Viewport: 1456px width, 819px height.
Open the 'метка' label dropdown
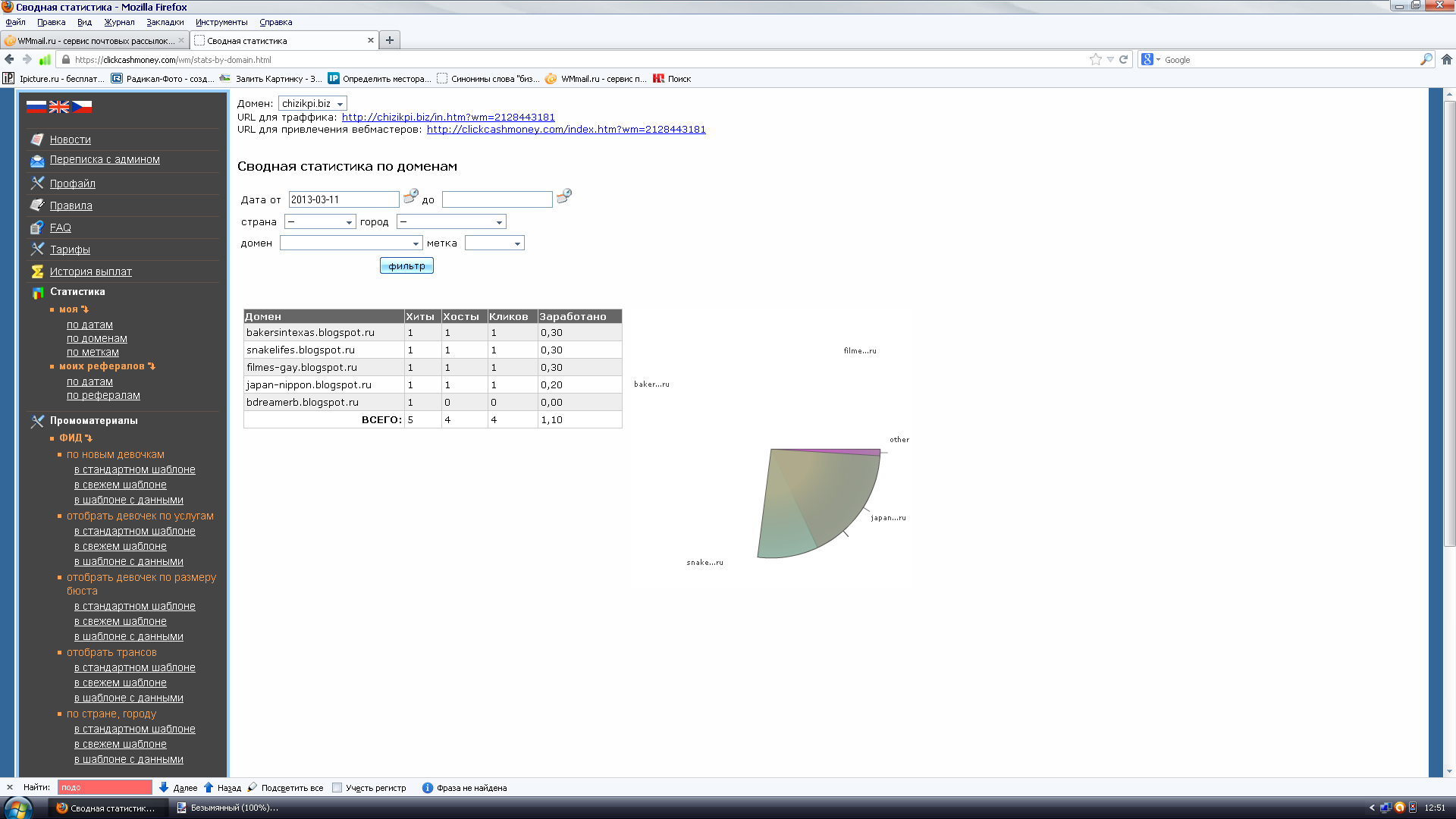[x=494, y=243]
